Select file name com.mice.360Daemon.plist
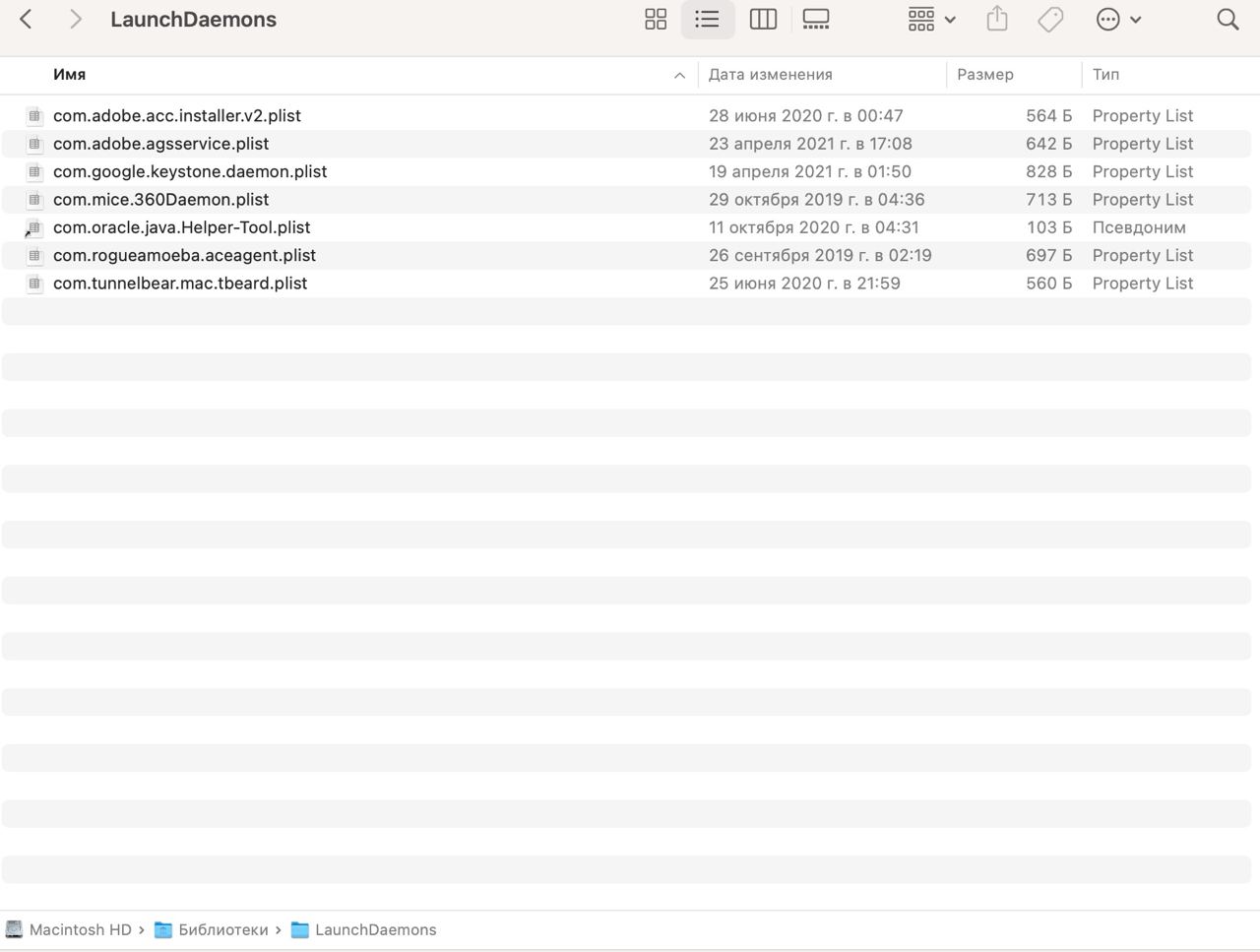This screenshot has width=1260, height=952. 160,199
